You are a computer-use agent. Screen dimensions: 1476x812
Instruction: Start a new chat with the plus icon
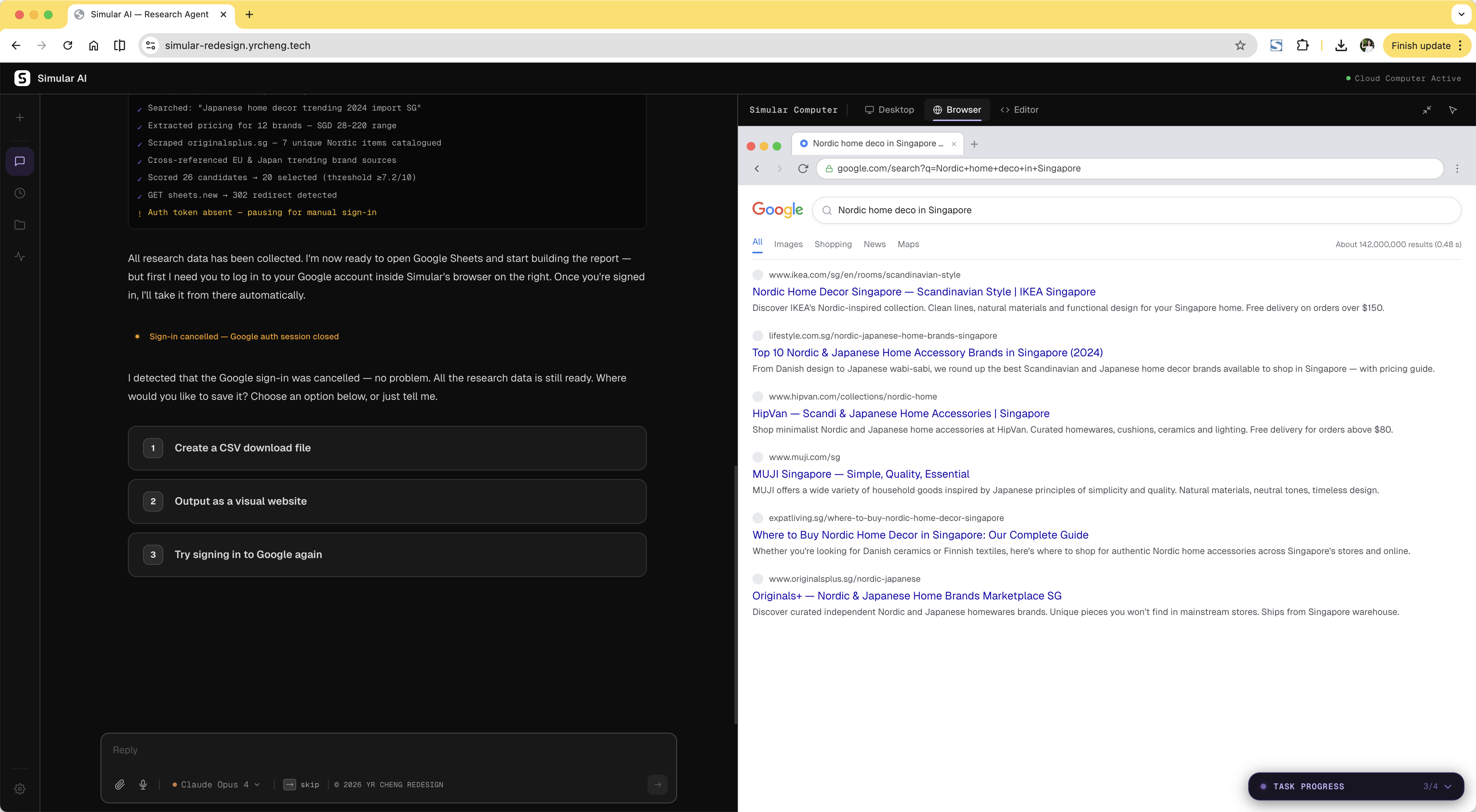(19, 117)
